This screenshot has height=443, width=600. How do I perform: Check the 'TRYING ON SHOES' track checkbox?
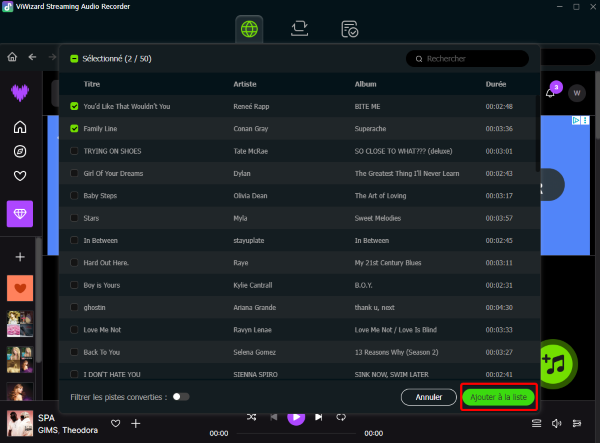[74, 151]
